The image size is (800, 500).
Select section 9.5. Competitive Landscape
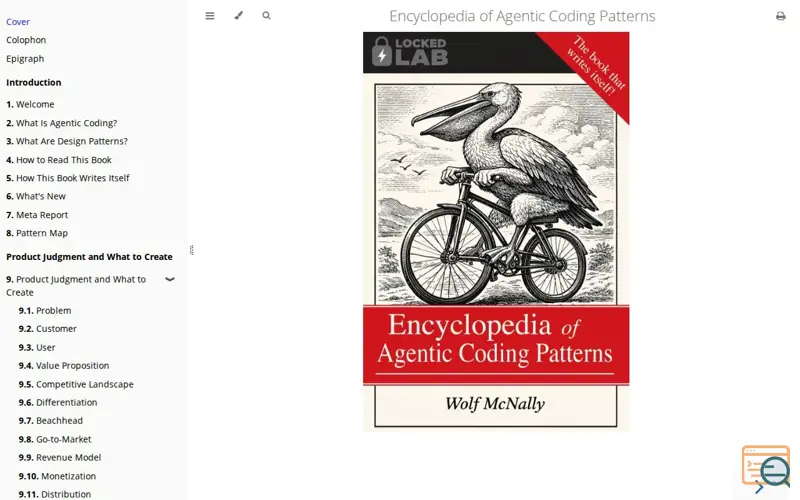[x=76, y=384]
